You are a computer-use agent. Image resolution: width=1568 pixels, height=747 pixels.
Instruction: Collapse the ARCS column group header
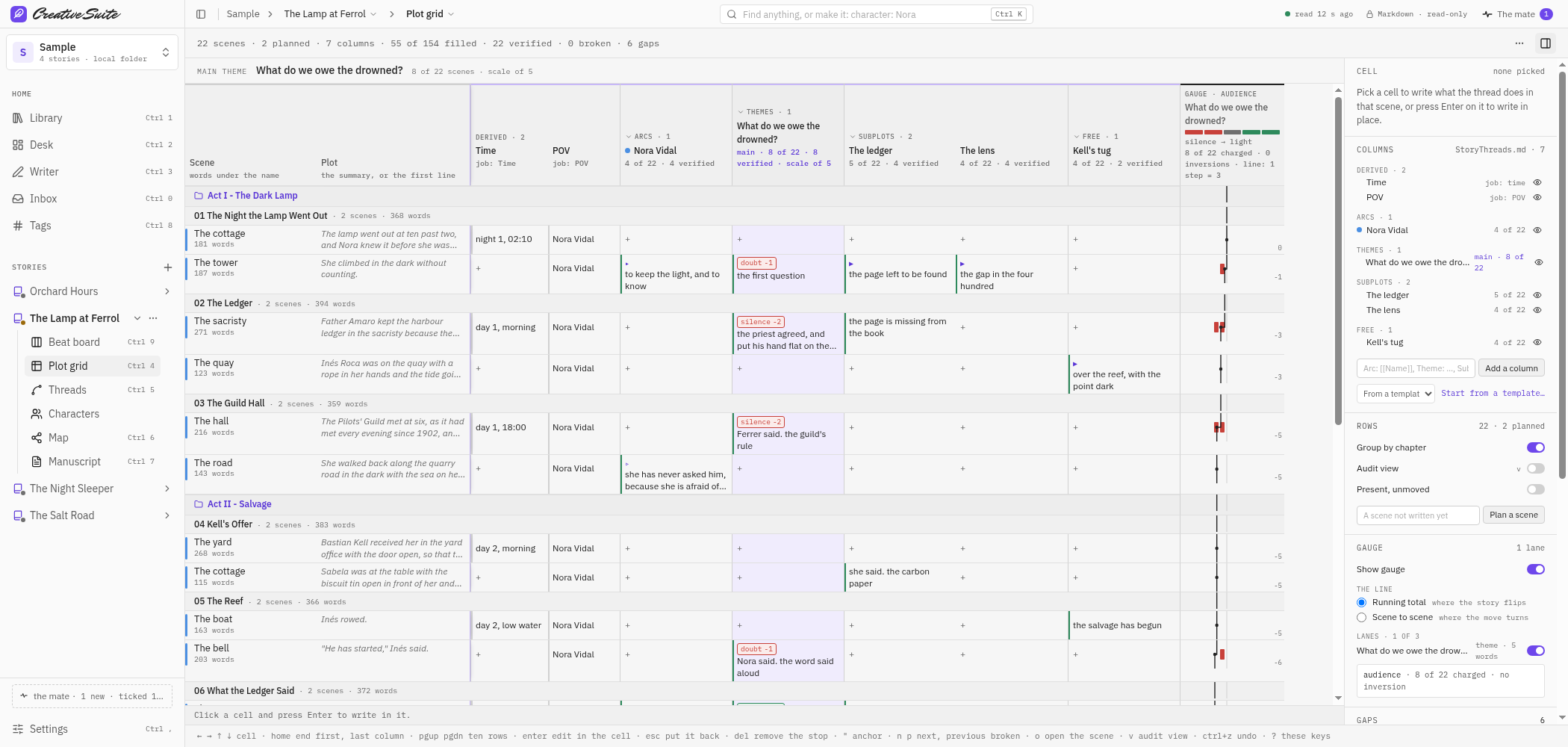[x=629, y=137]
